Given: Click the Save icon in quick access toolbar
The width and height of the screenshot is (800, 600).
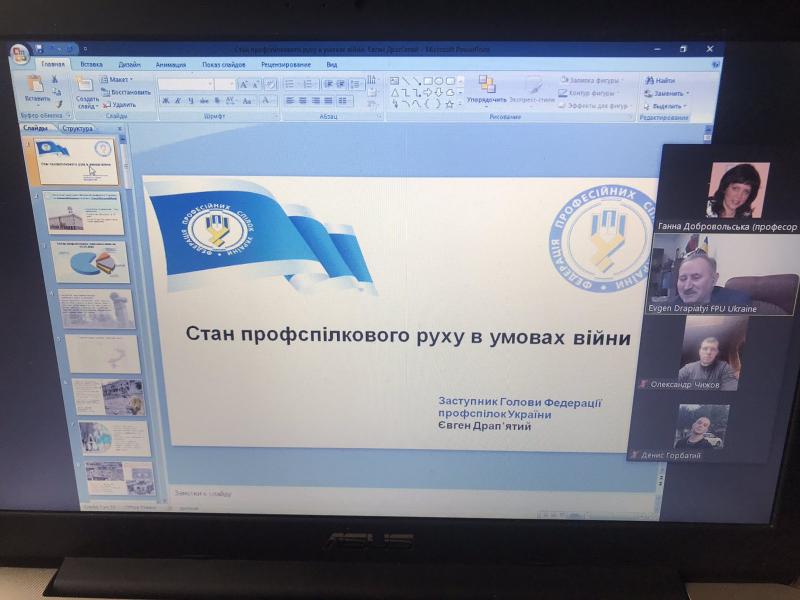Looking at the screenshot, I should [39, 49].
